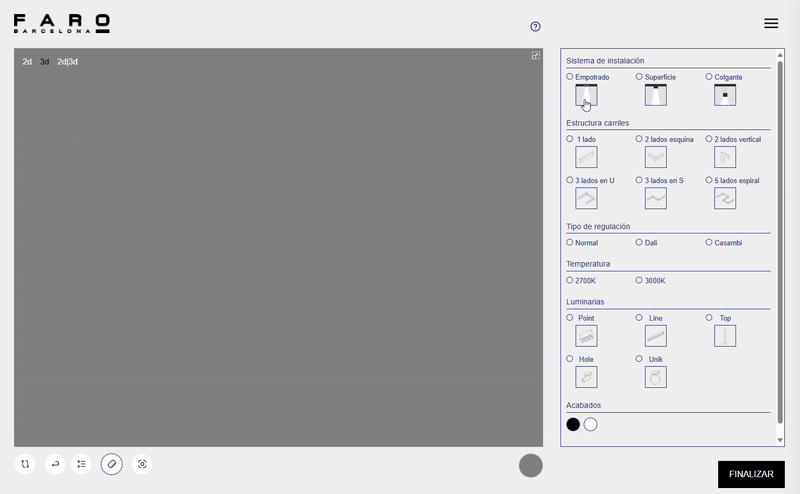800x494 pixels.
Task: Select the Superficie radio button
Action: click(640, 77)
